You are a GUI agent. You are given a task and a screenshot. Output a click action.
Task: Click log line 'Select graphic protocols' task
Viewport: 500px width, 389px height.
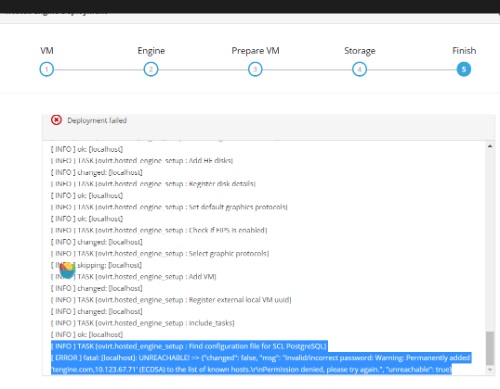pyautogui.click(x=160, y=254)
